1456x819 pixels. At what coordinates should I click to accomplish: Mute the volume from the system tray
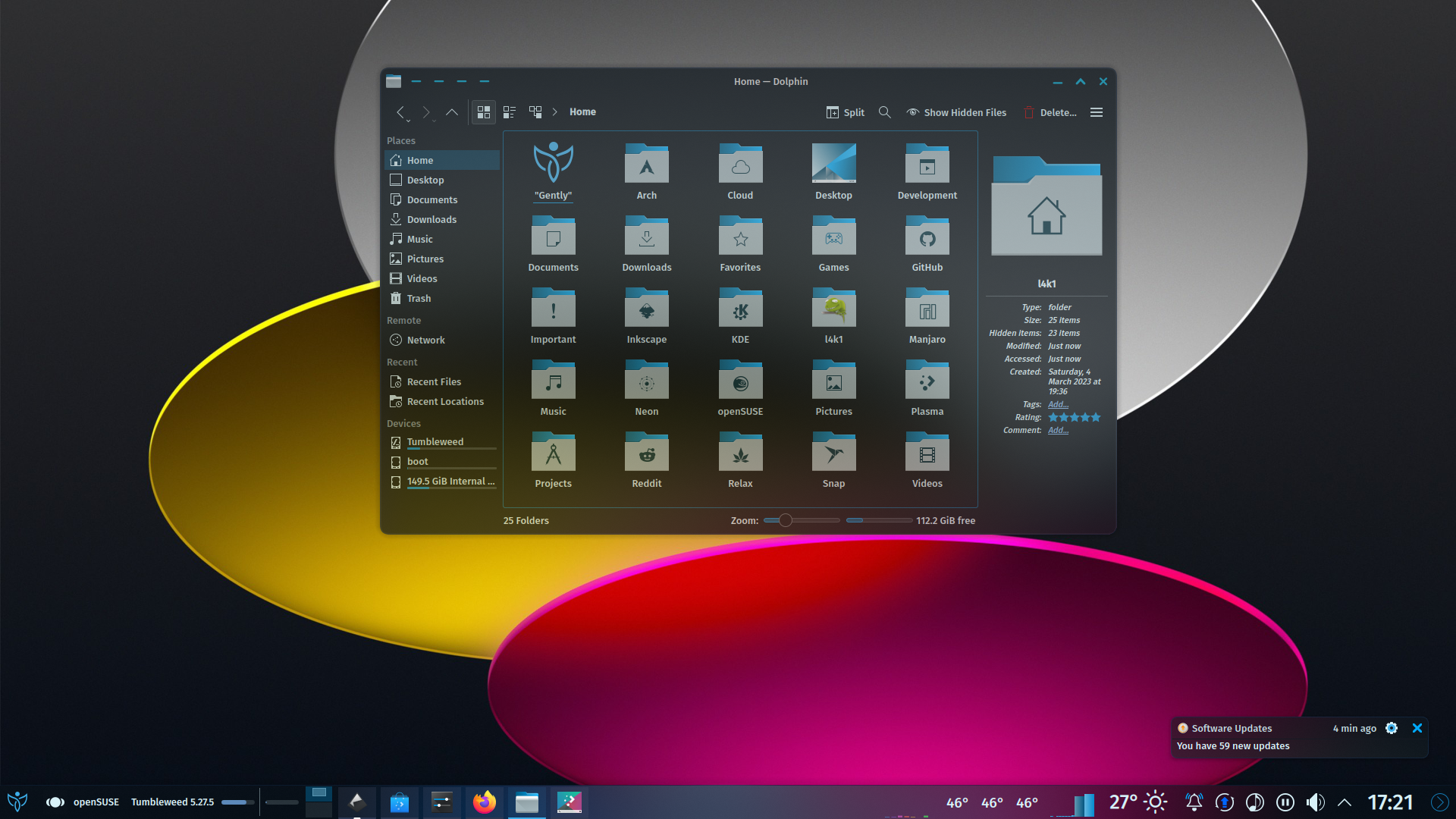(x=1316, y=802)
